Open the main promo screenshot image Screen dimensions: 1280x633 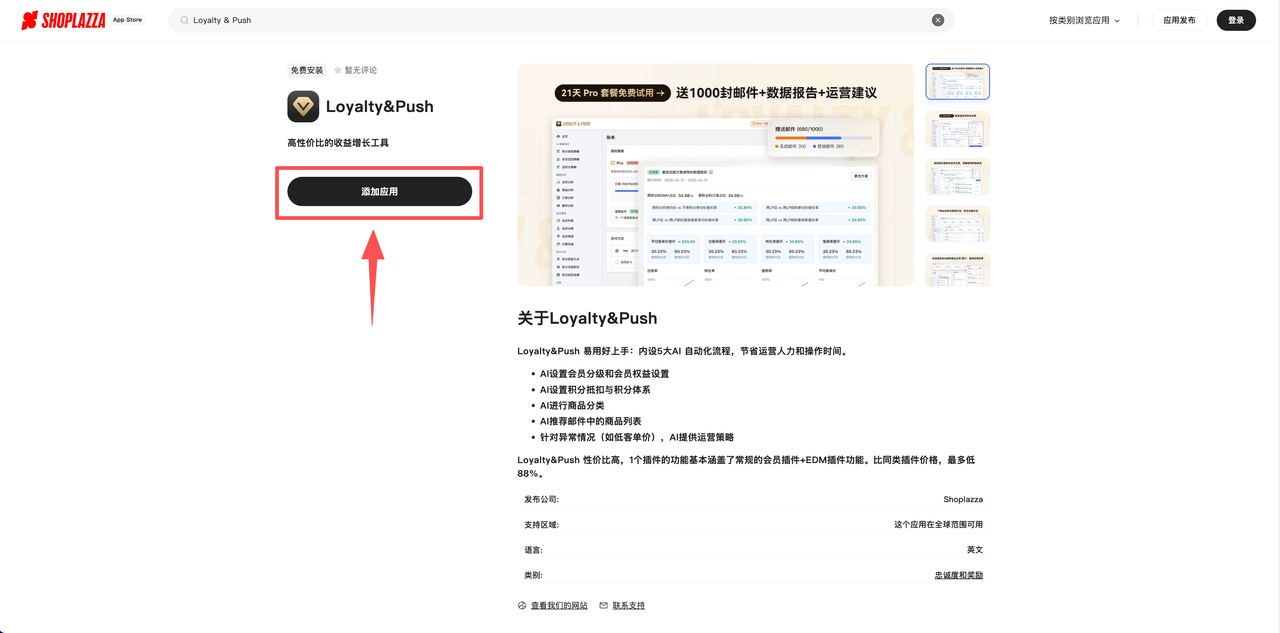[x=716, y=175]
